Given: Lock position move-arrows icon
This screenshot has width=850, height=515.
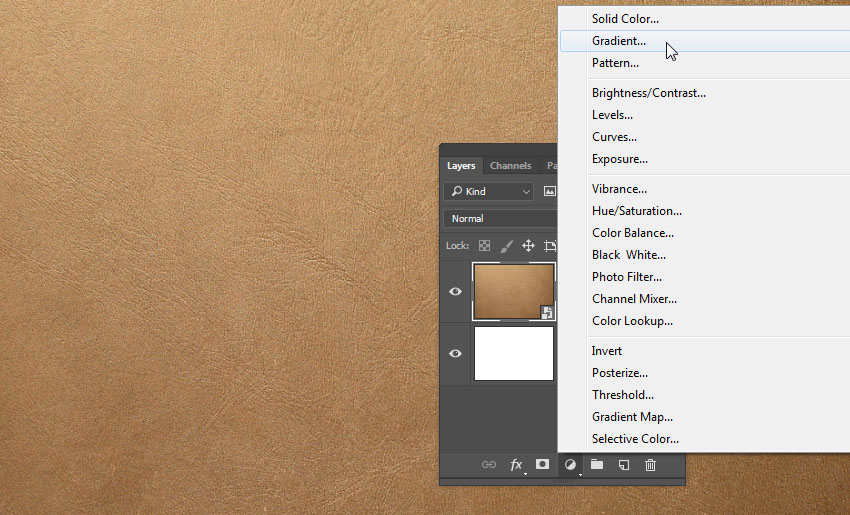Looking at the screenshot, I should pos(528,246).
